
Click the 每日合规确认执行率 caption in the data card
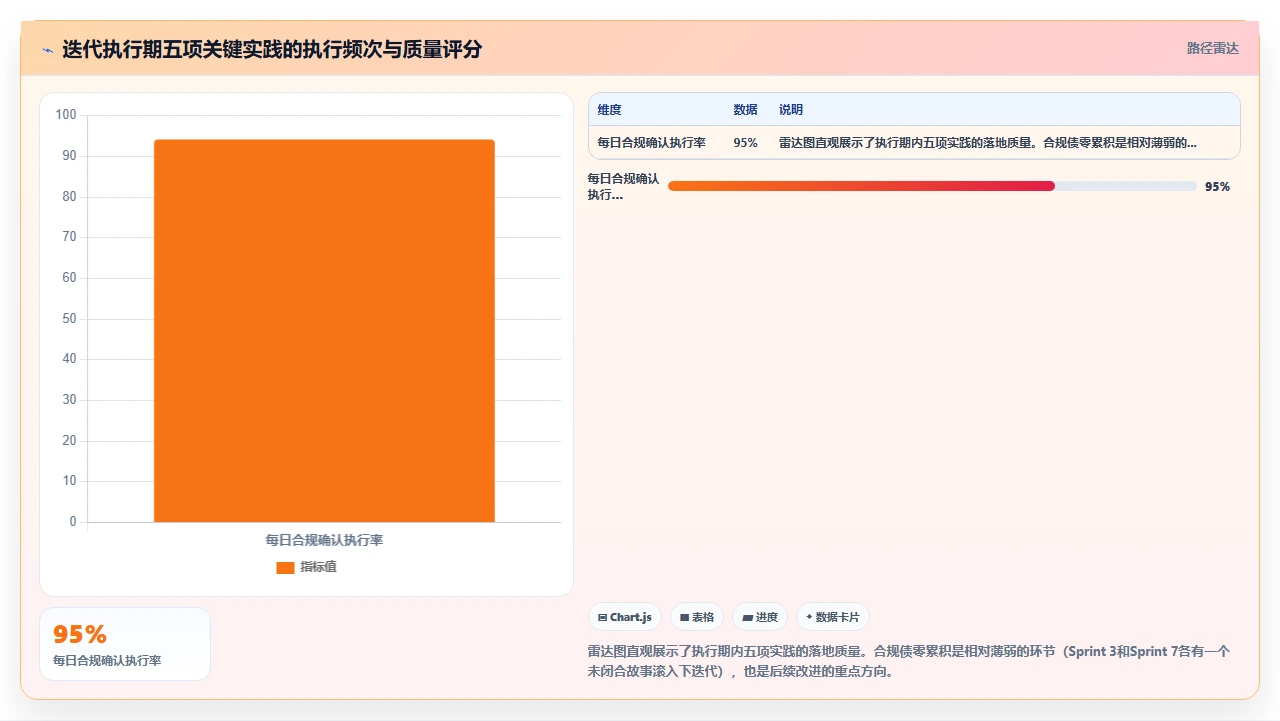tap(107, 661)
